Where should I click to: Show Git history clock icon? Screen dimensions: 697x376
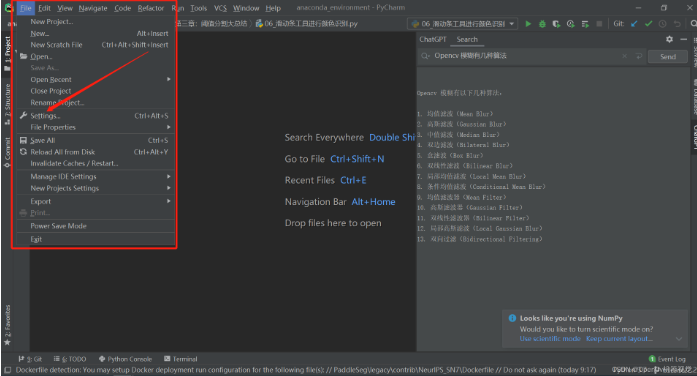(x=662, y=24)
